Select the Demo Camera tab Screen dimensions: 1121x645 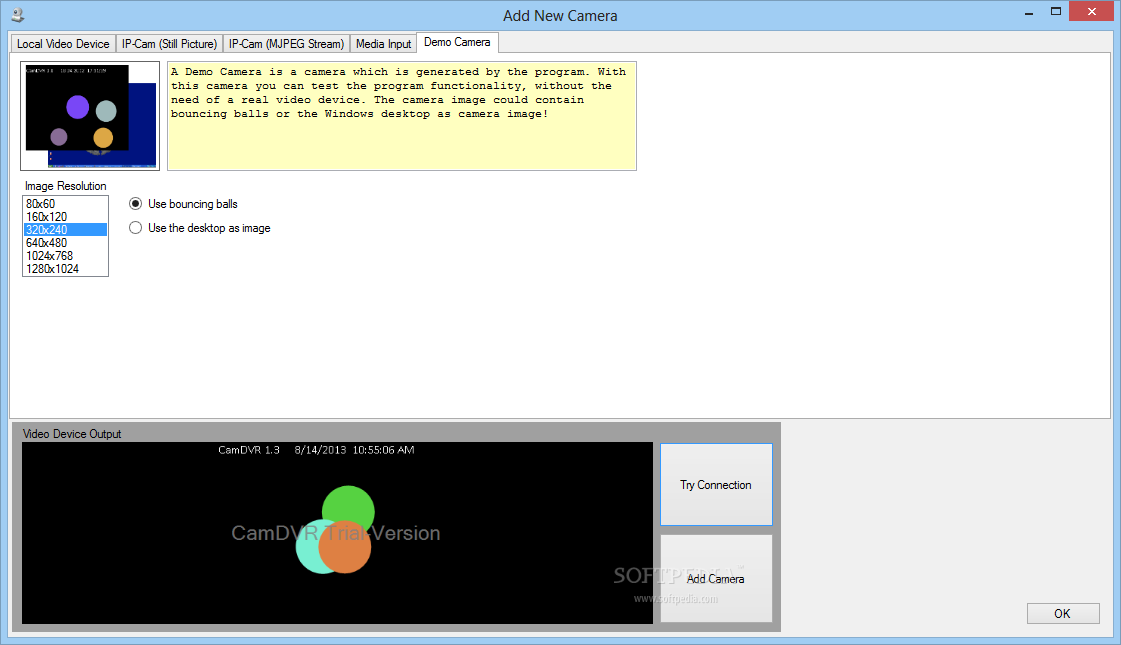[457, 42]
